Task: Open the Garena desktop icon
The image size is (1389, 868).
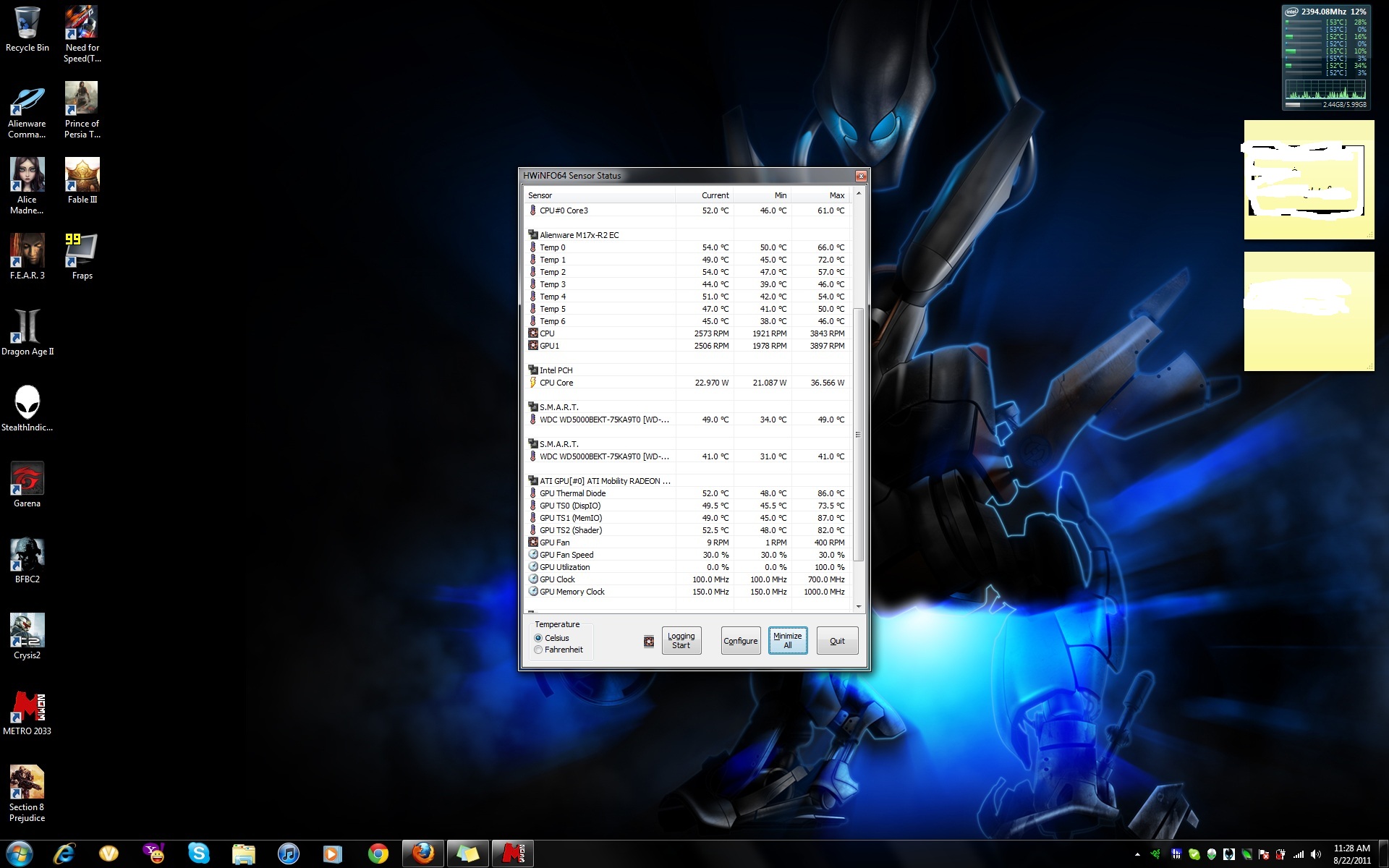Action: tap(27, 479)
